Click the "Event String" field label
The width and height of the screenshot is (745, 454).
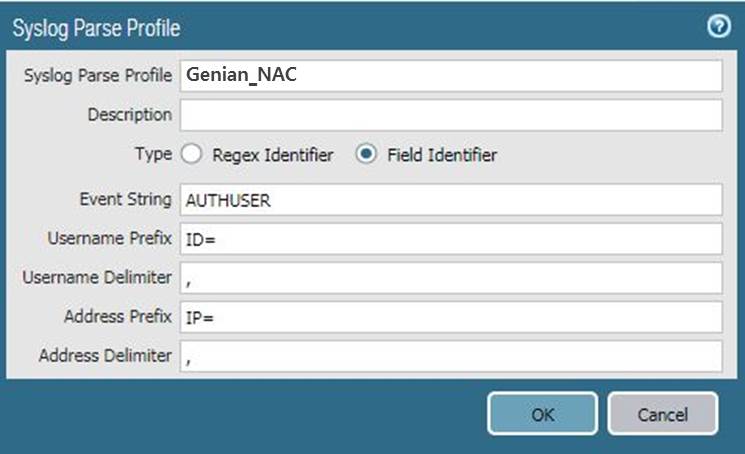pyautogui.click(x=125, y=200)
